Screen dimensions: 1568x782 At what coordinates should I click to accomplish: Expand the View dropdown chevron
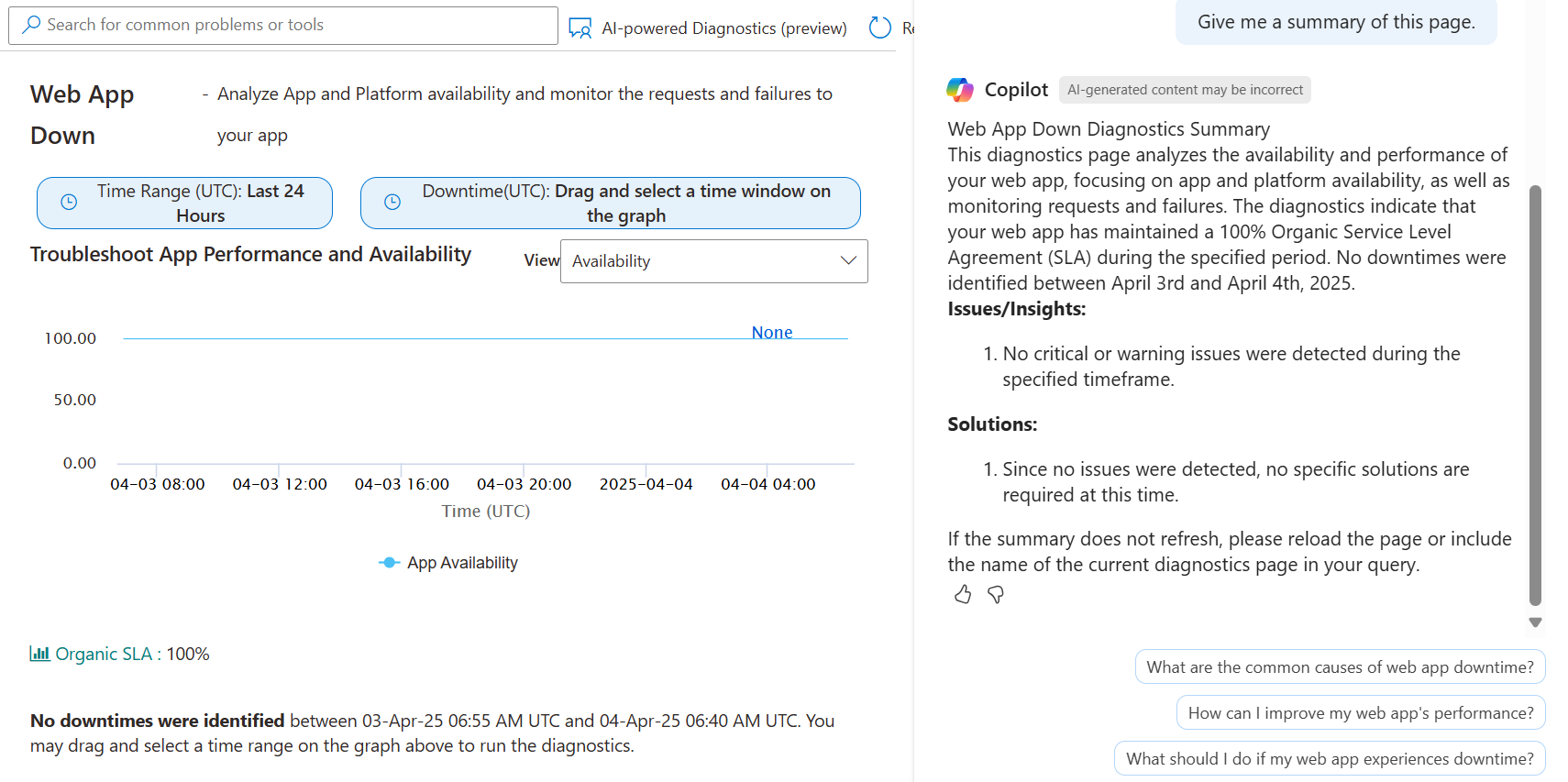click(848, 260)
